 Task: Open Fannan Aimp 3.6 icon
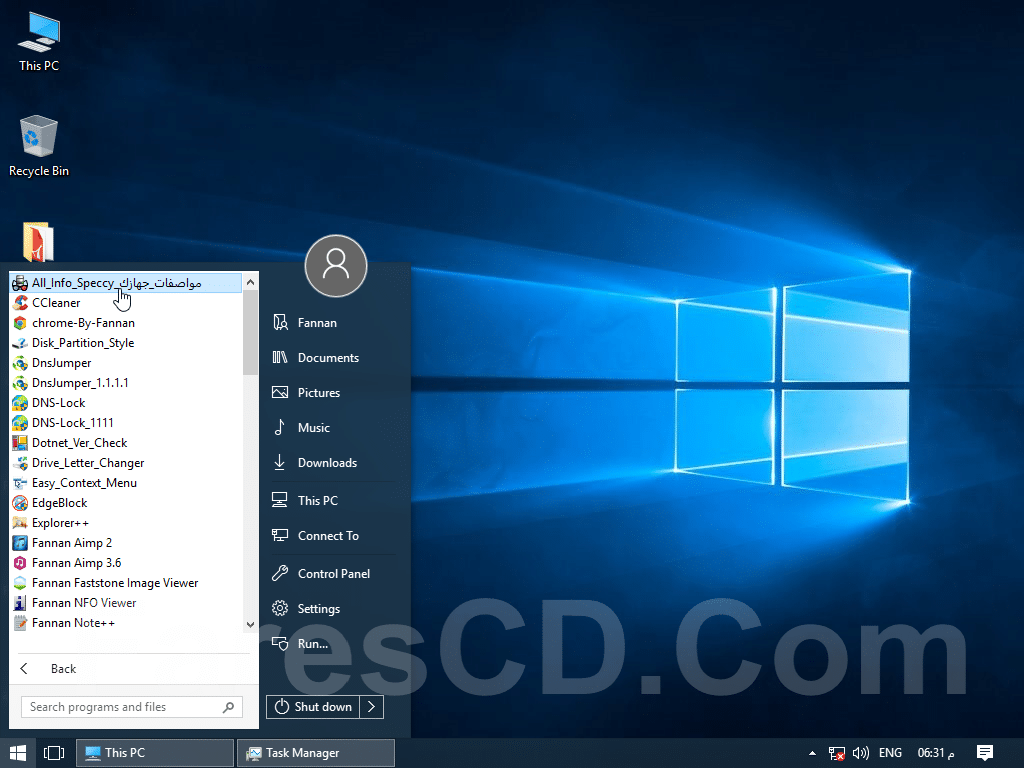[x=20, y=563]
